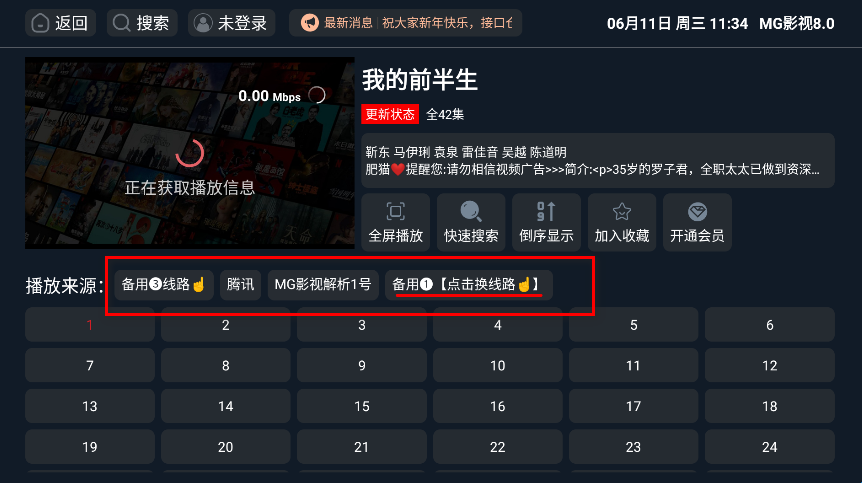The width and height of the screenshot is (862, 483).
Task: Select episode 24
Action: pyautogui.click(x=770, y=447)
